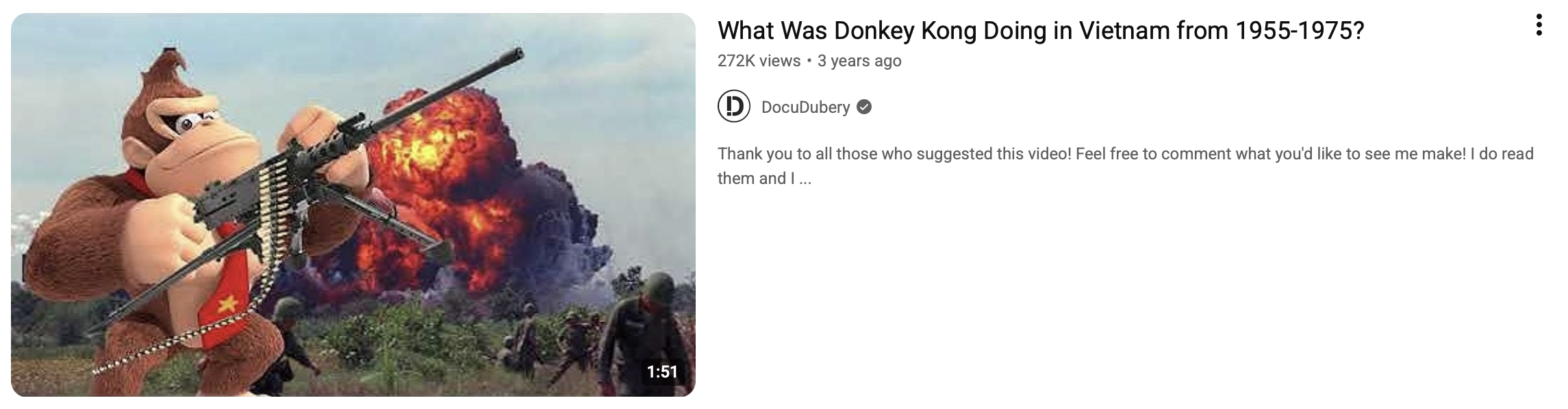Image resolution: width=1568 pixels, height=409 pixels.
Task: Open the Donkey Kong Vietnam video title
Action: click(x=1041, y=31)
